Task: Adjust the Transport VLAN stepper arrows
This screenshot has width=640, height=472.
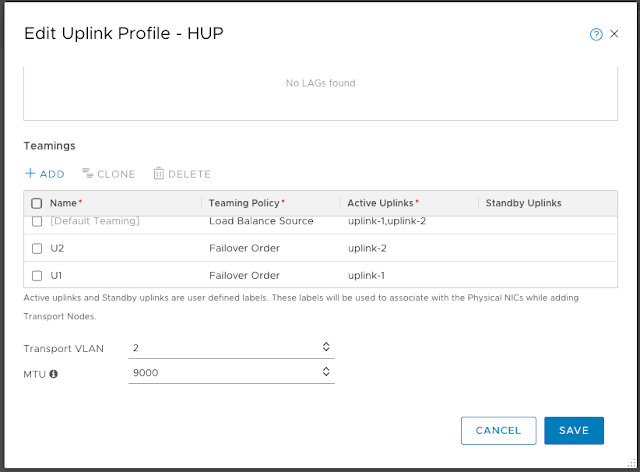Action: pos(325,347)
